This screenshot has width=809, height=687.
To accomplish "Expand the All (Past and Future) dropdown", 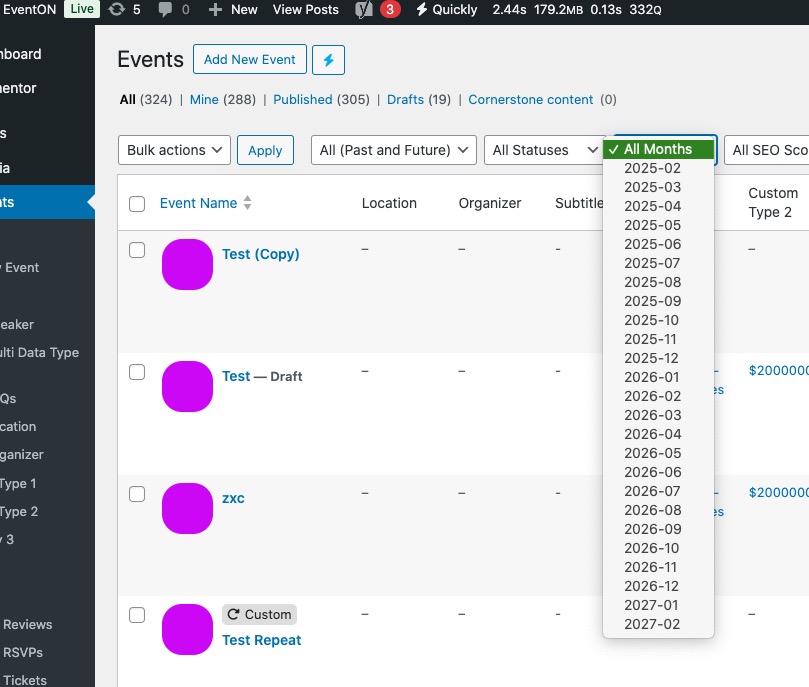I will (x=393, y=150).
